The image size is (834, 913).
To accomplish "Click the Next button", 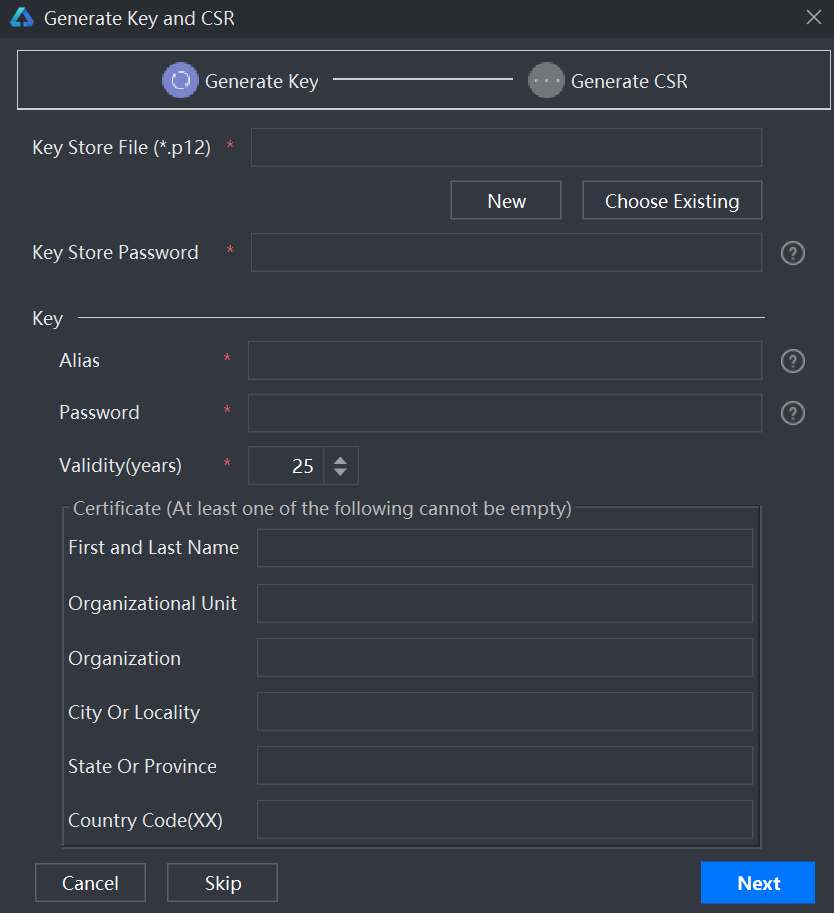I will pos(758,883).
